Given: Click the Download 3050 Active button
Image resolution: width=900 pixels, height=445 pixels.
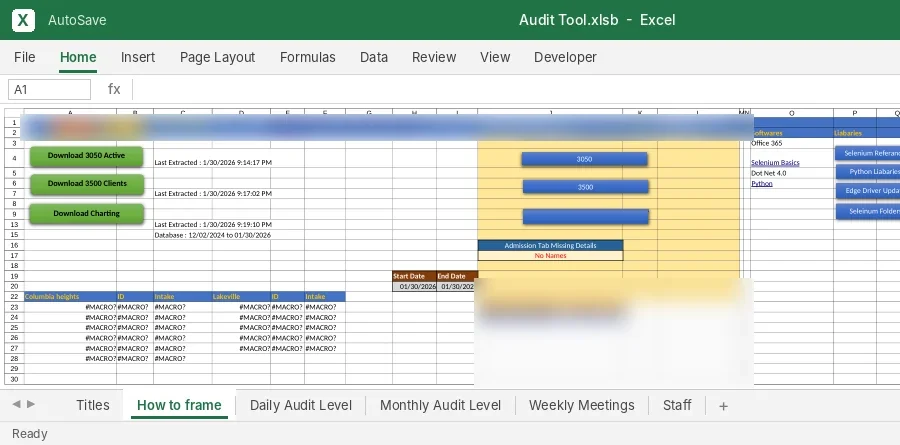Looking at the screenshot, I should [x=86, y=156].
